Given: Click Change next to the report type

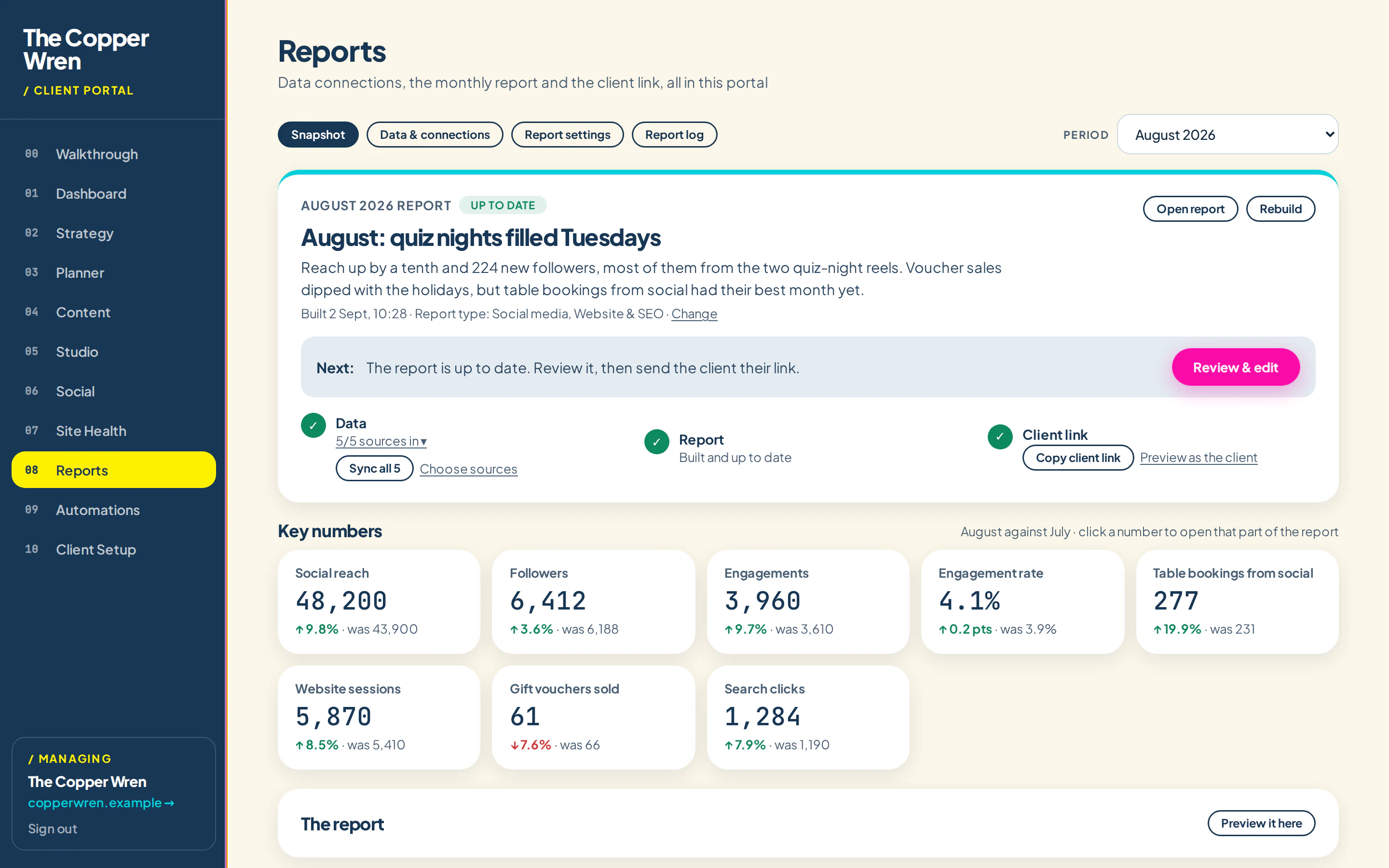Looking at the screenshot, I should (x=694, y=314).
